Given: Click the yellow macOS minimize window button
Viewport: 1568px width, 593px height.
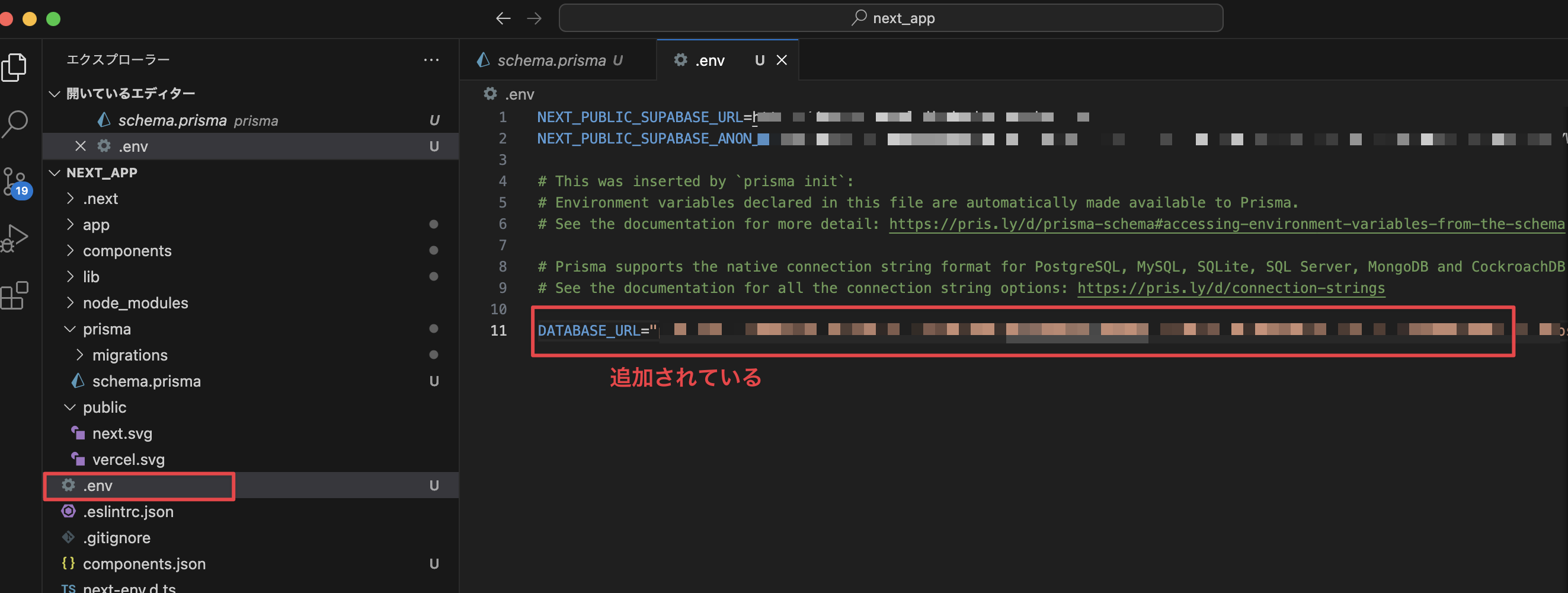Looking at the screenshot, I should point(29,19).
